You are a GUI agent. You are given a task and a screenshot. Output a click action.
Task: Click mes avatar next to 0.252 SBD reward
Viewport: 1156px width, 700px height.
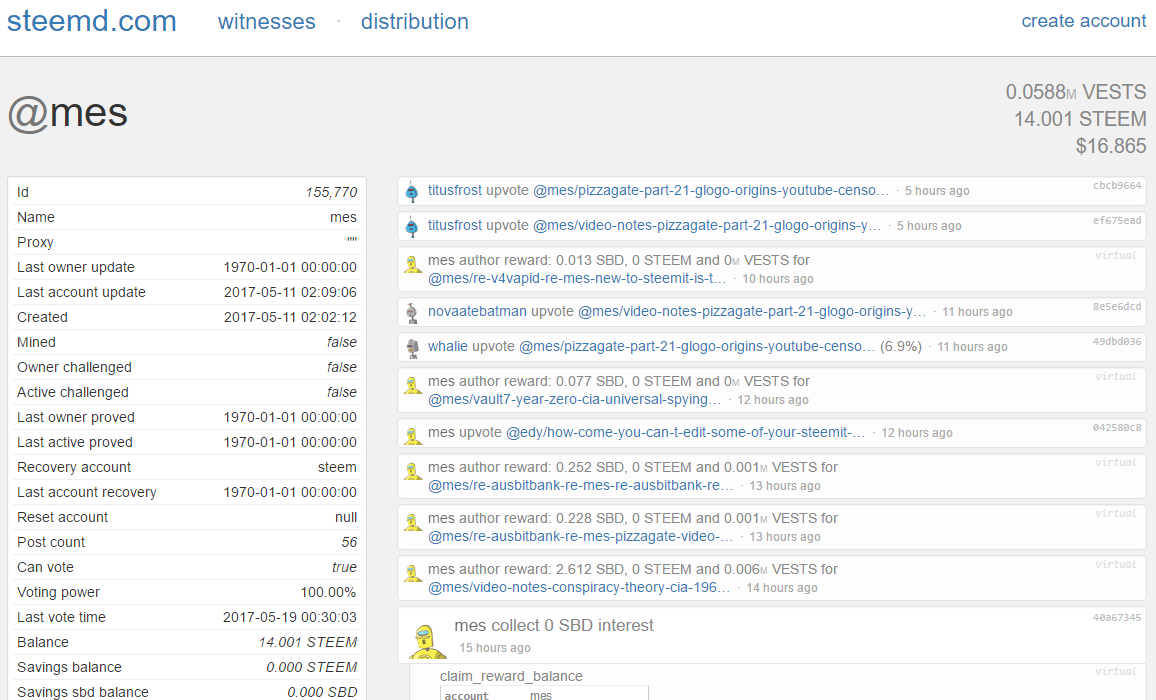[x=413, y=470]
